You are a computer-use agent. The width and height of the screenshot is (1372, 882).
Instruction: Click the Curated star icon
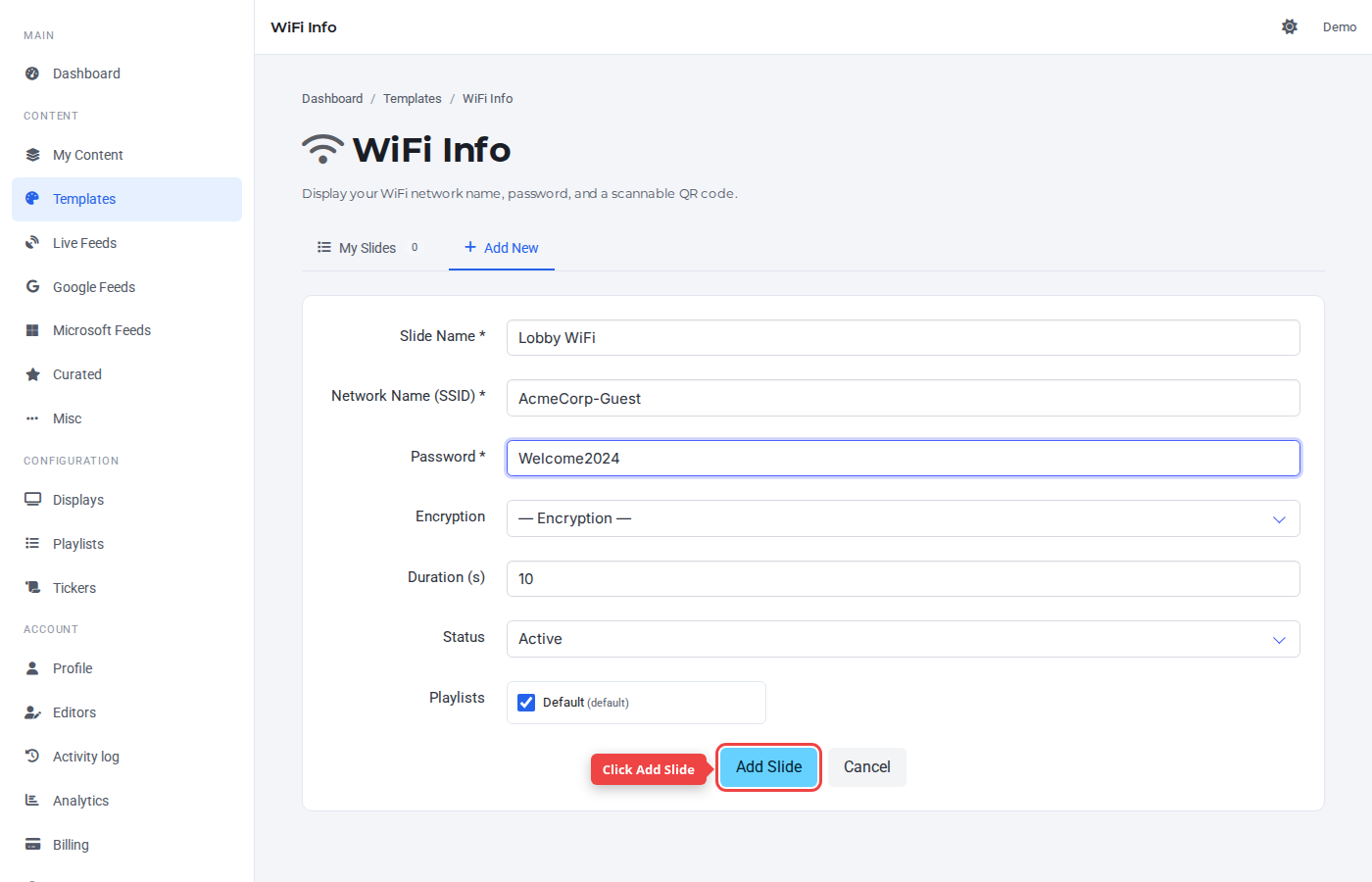tap(32, 374)
